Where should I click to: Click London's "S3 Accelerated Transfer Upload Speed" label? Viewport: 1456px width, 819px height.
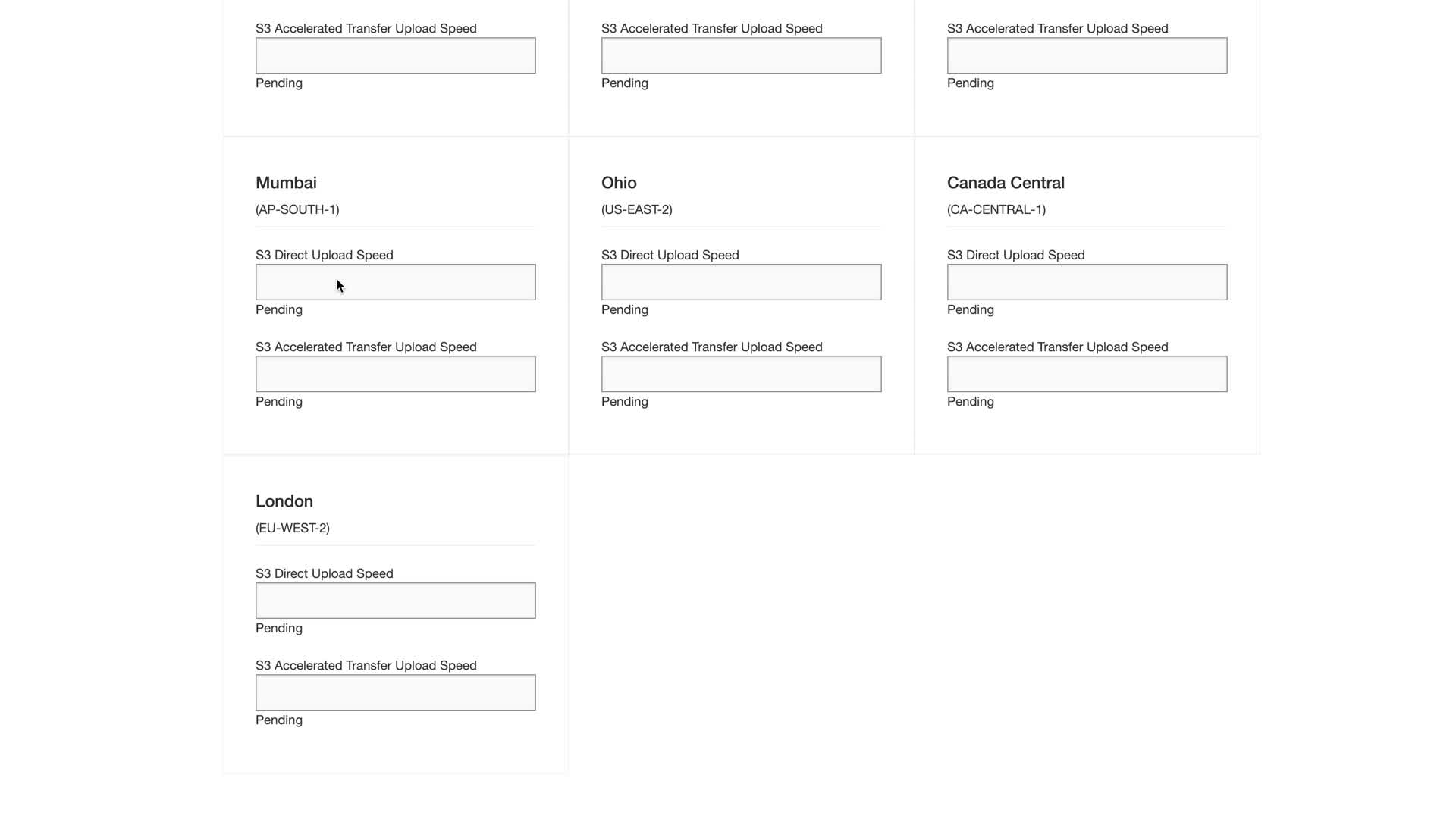pos(366,665)
